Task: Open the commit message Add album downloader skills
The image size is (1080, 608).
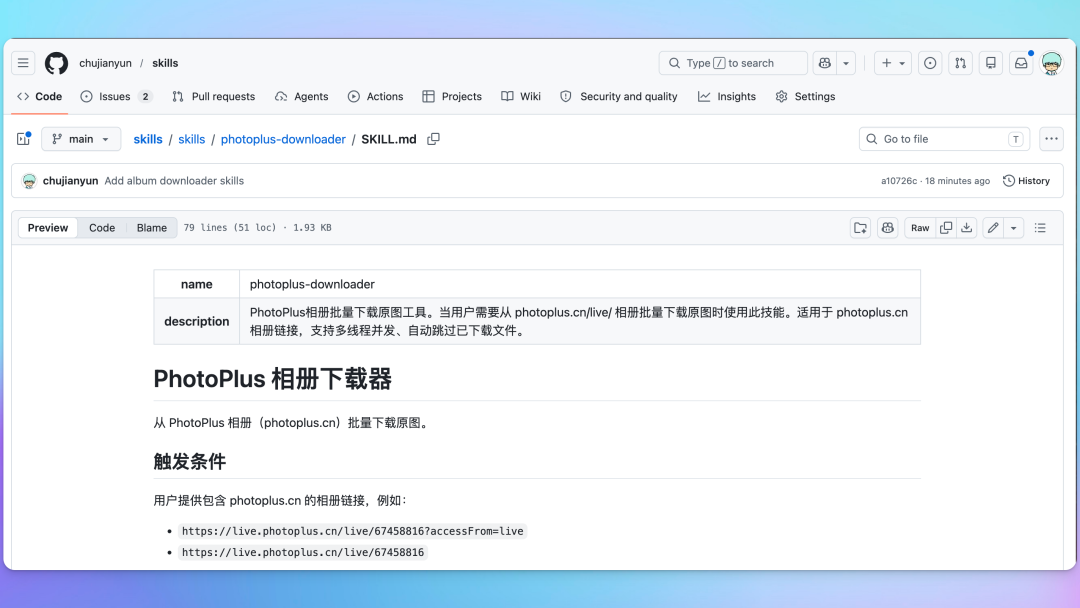Action: pyautogui.click(x=174, y=181)
